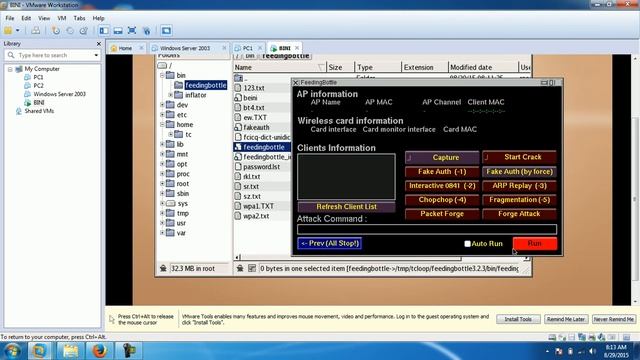Click the ARP Replay (-3) button
Screen dimensions: 640x360
(519, 186)
